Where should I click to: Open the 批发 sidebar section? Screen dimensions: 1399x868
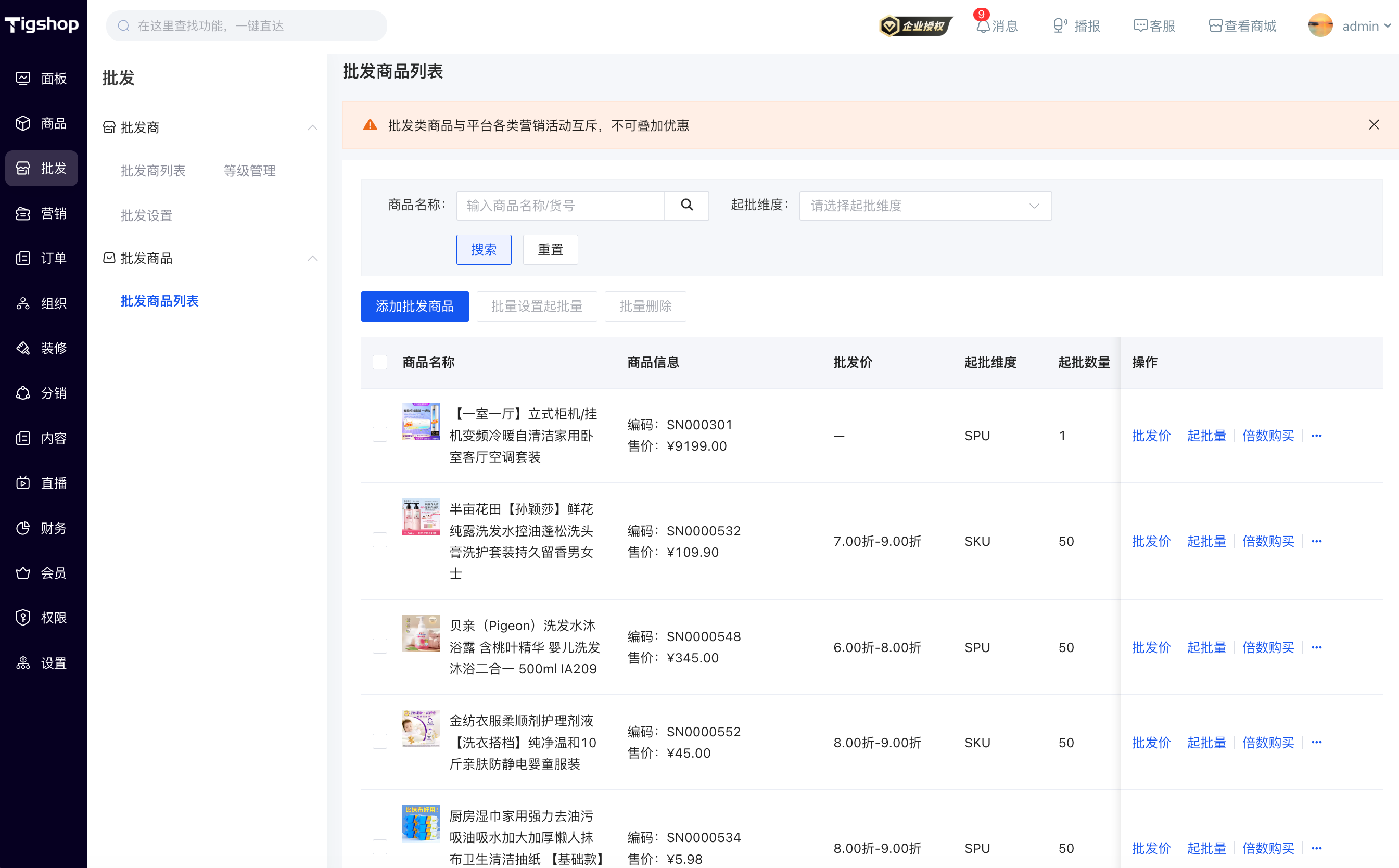[41, 168]
